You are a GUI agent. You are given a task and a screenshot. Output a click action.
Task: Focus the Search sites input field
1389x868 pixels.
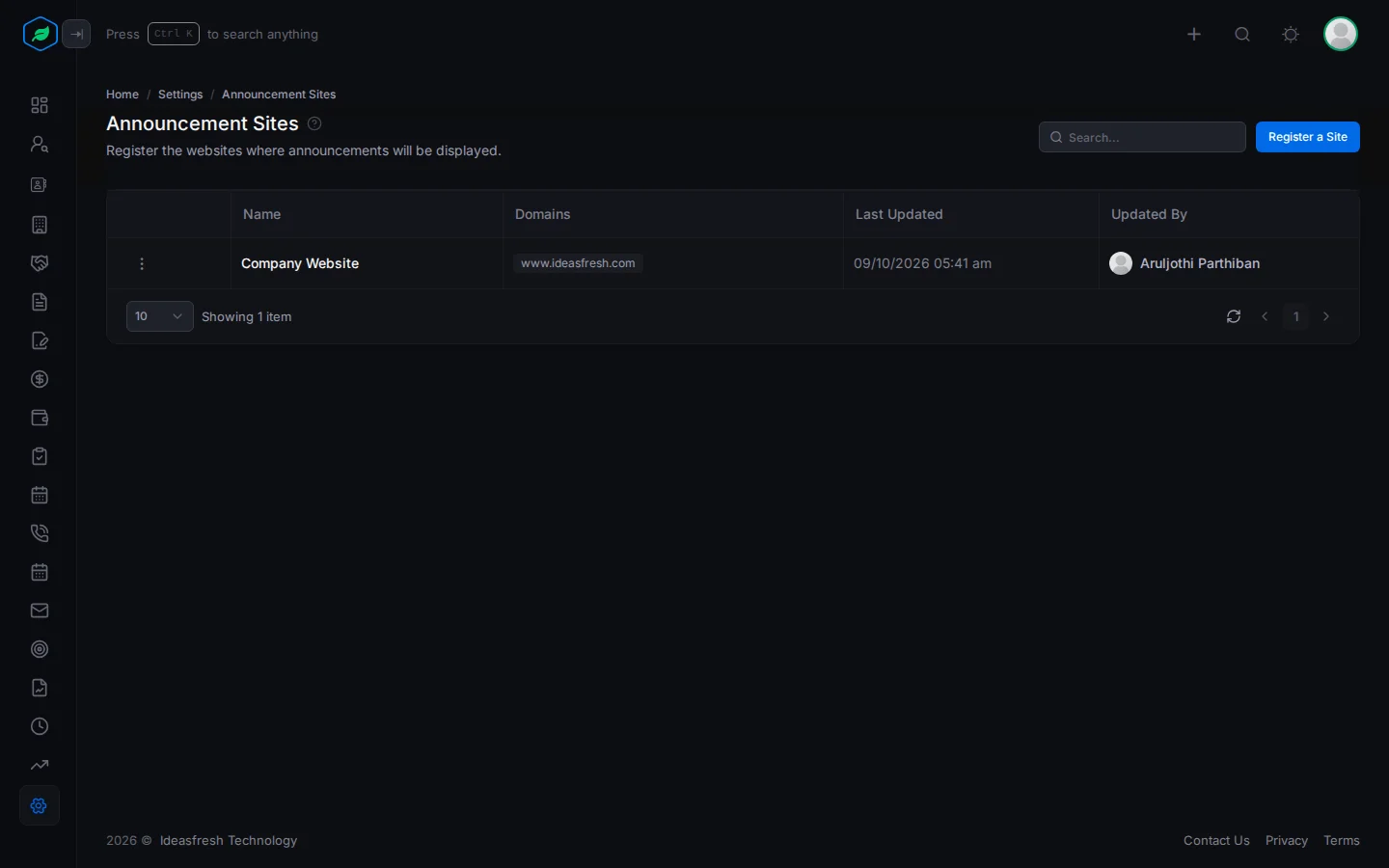pos(1142,137)
